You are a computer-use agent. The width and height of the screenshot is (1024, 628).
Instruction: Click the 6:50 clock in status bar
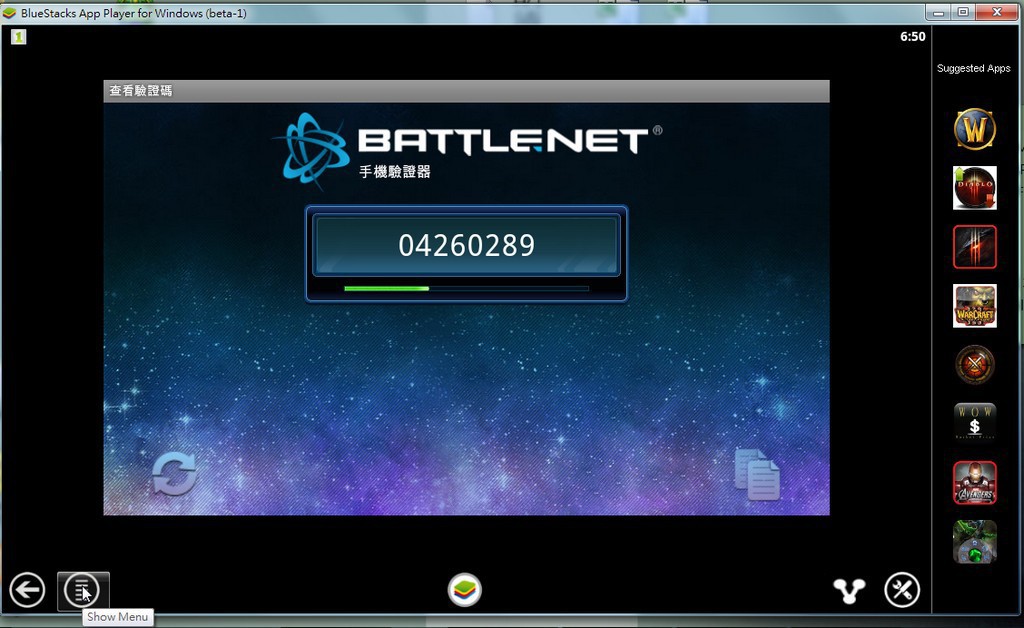click(912, 37)
